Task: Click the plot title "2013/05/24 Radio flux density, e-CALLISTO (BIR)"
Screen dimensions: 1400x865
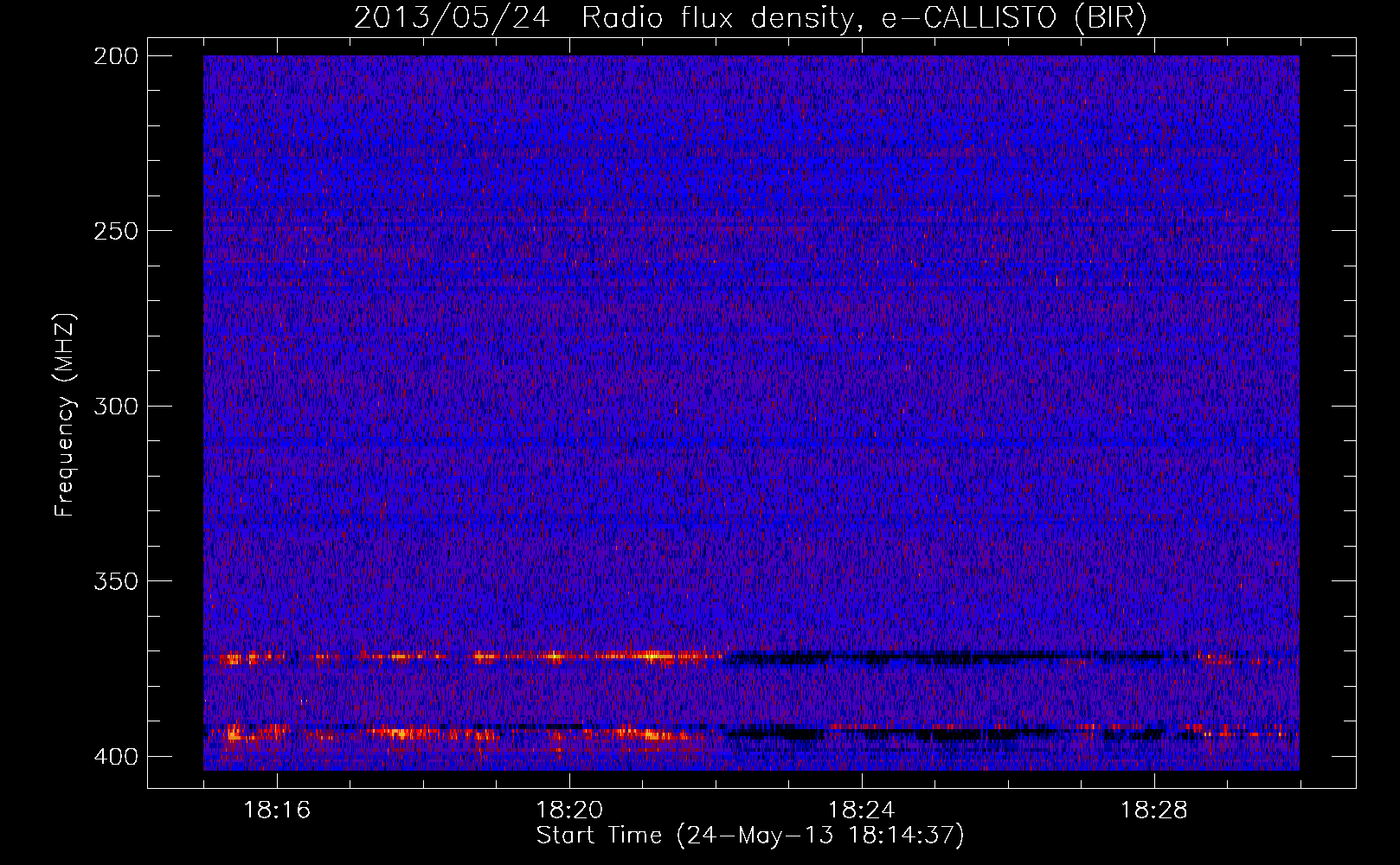Action: click(750, 18)
